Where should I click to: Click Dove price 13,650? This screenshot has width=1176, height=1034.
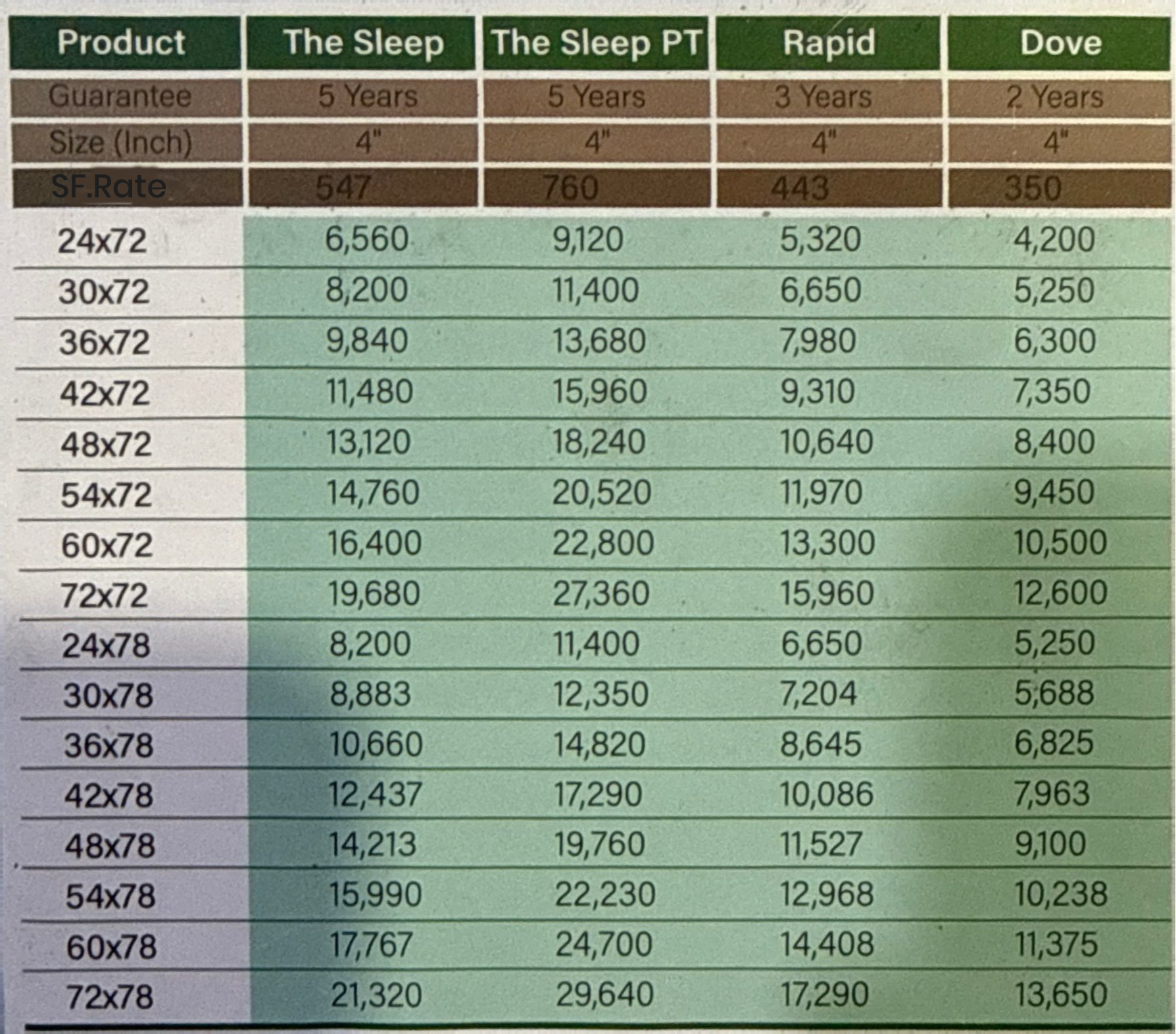coord(1060,995)
